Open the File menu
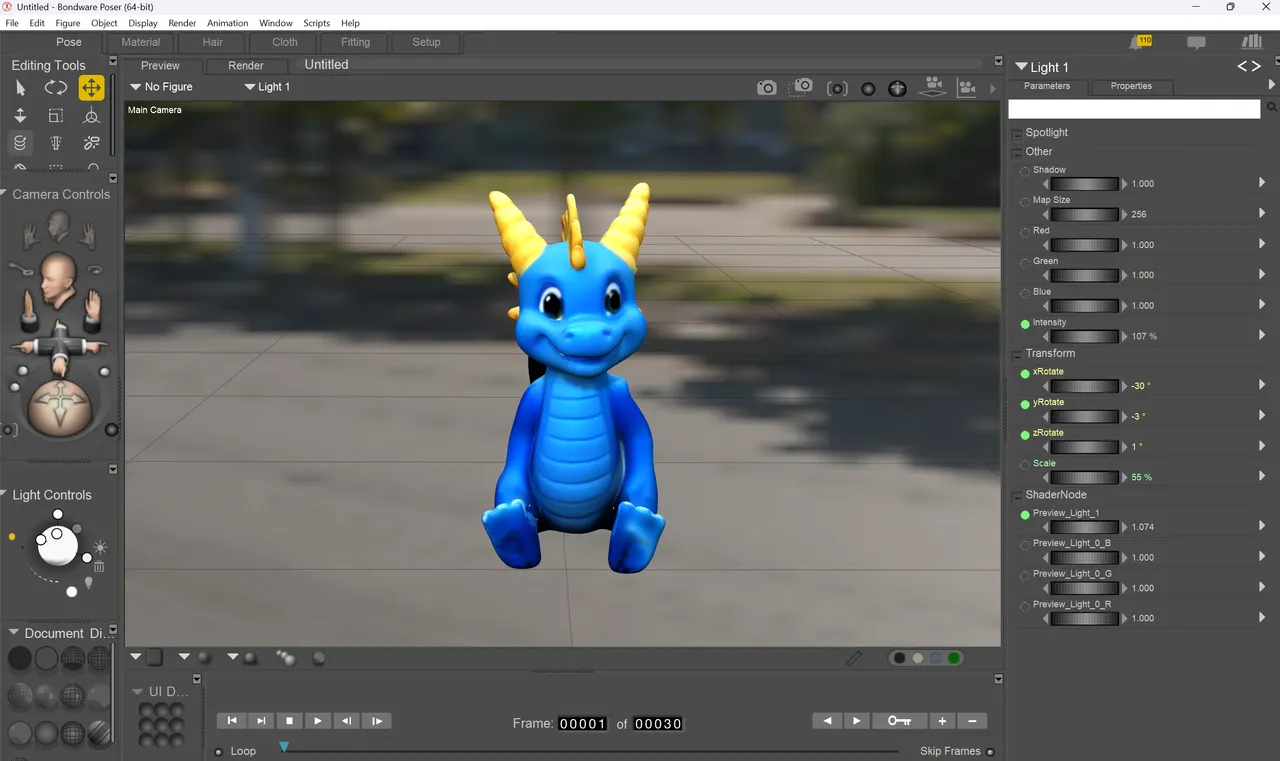This screenshot has height=761, width=1280. (x=12, y=23)
